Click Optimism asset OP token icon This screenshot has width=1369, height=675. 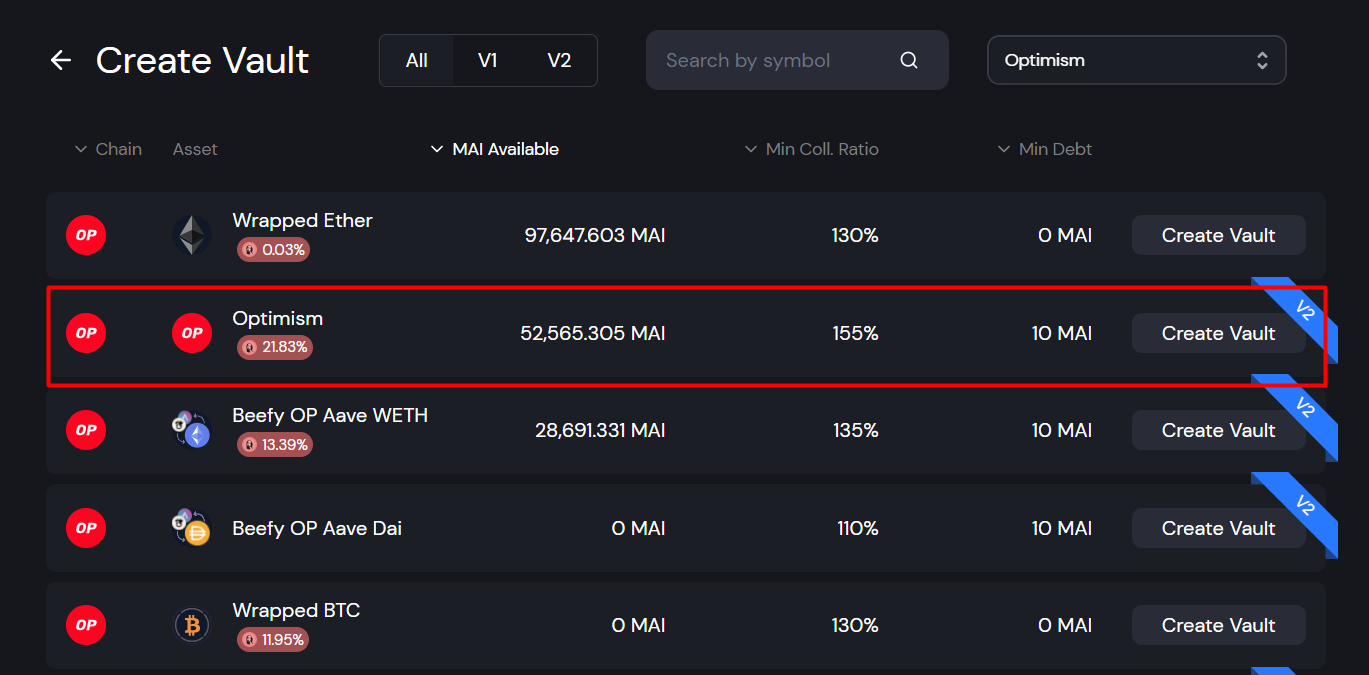192,333
